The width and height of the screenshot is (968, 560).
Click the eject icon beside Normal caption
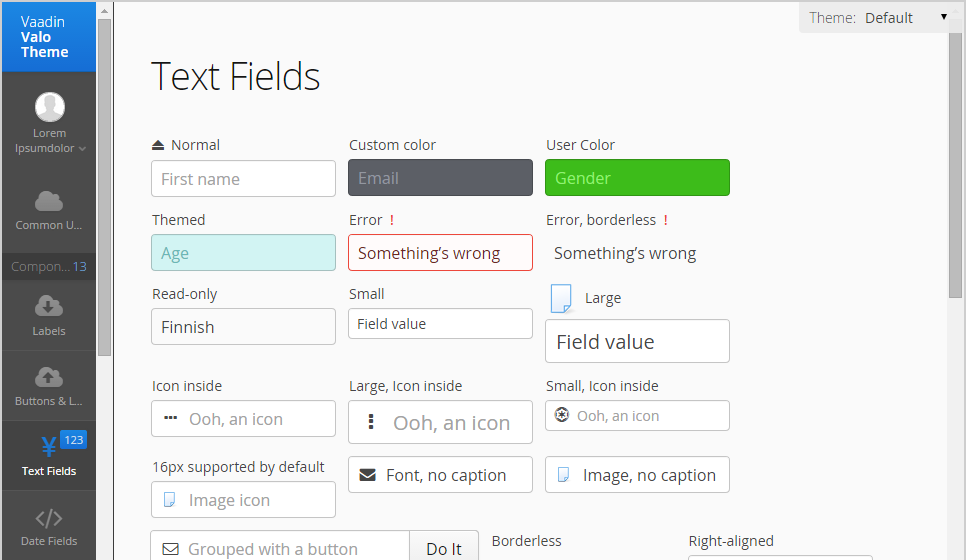coord(158,145)
